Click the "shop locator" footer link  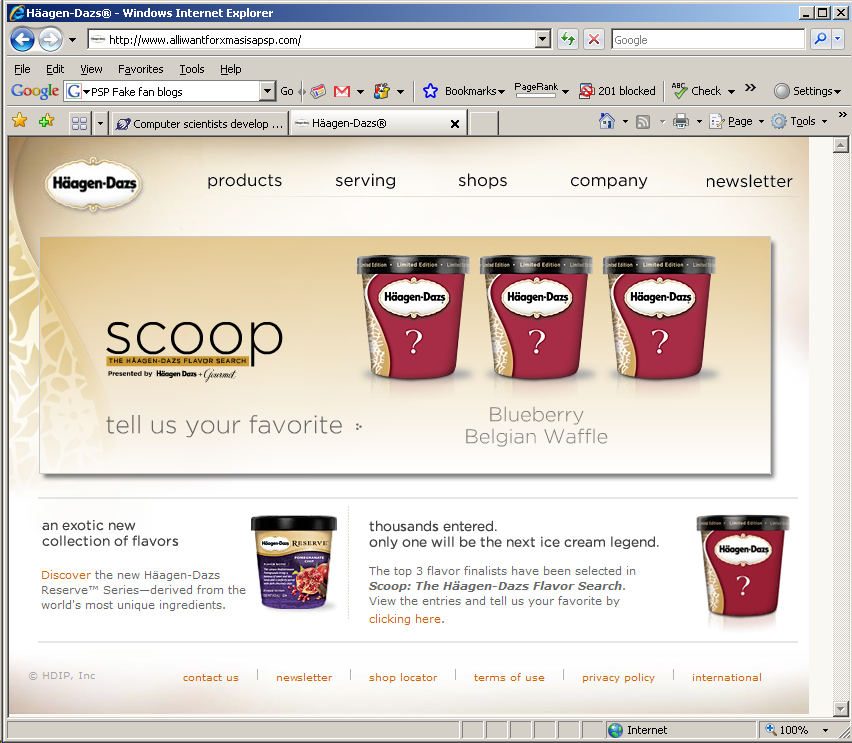(402, 677)
